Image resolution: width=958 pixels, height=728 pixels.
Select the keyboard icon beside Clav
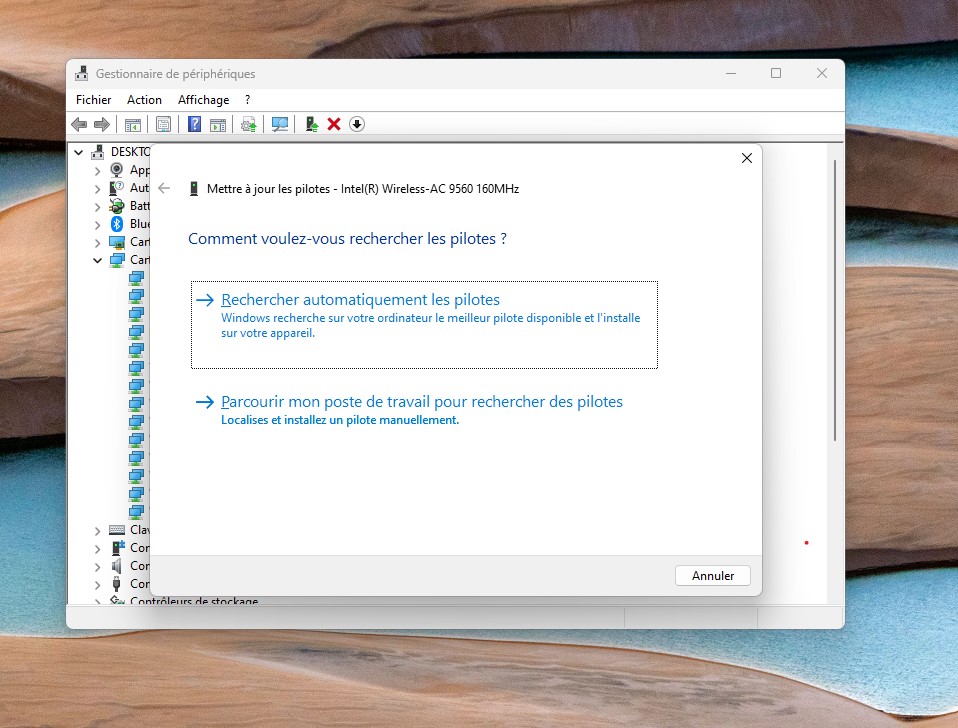[x=117, y=530]
